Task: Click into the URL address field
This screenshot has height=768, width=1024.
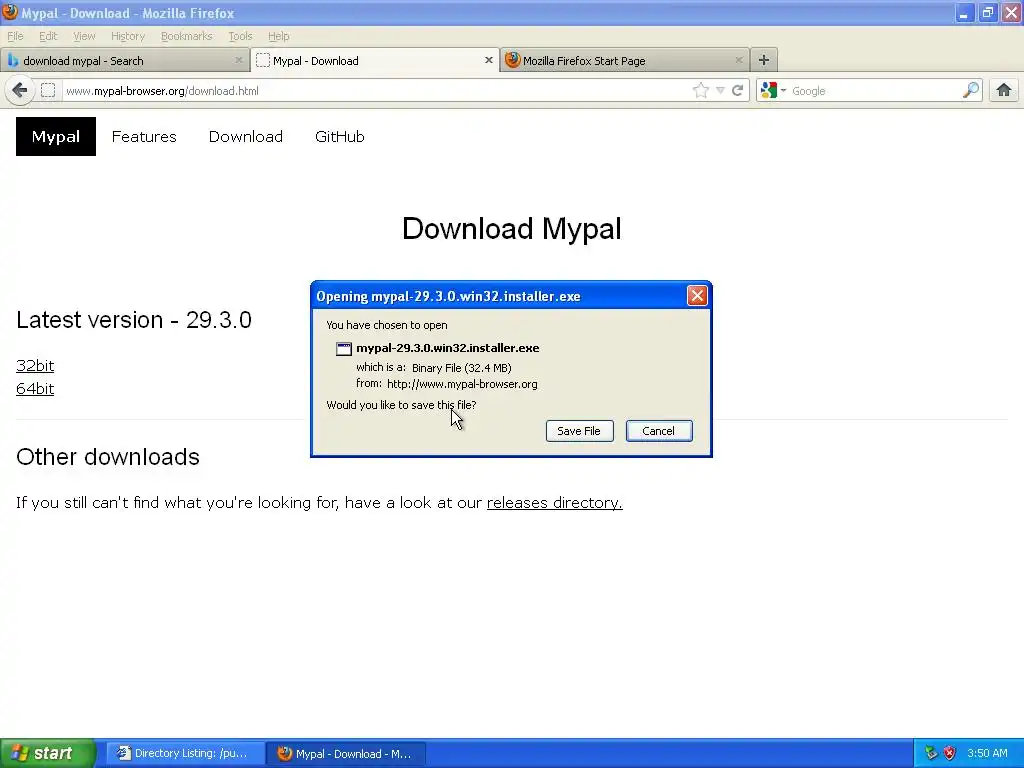Action: (376, 90)
